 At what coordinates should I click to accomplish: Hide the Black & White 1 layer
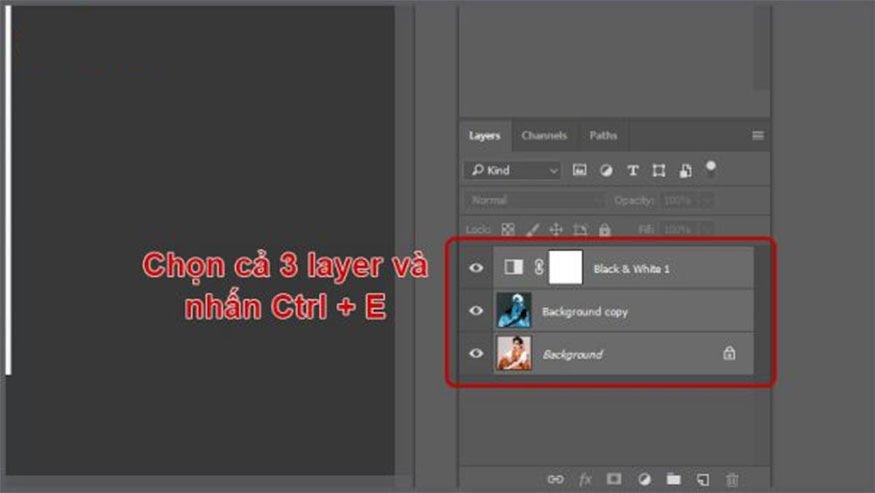click(476, 268)
